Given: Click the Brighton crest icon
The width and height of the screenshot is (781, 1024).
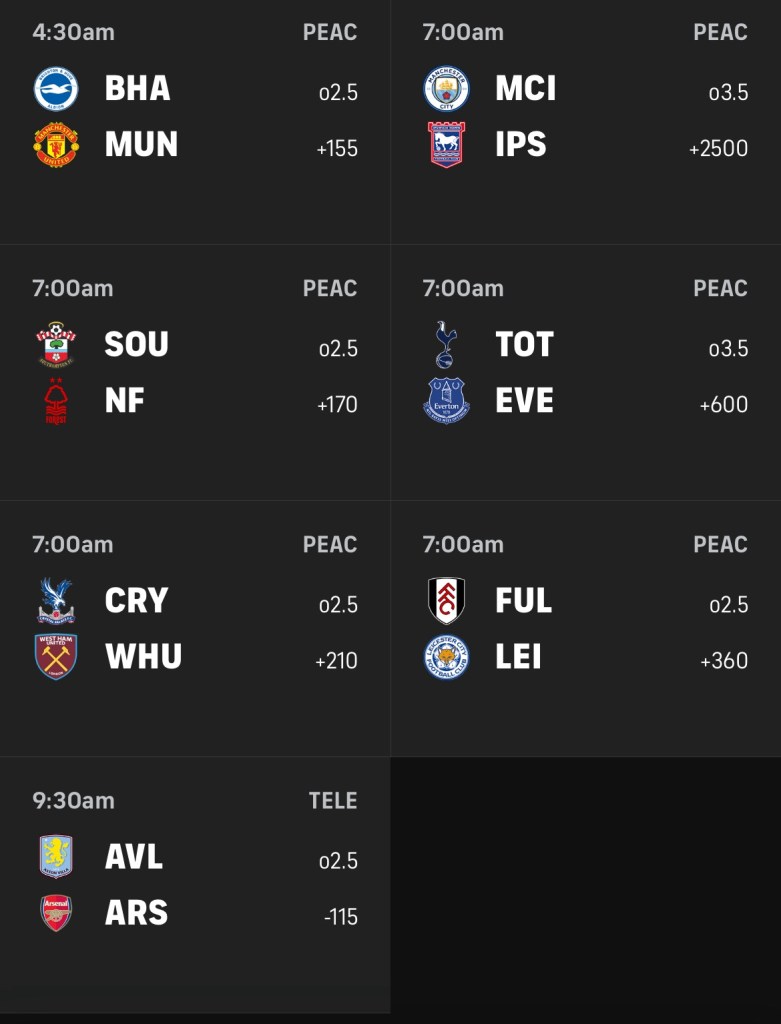Looking at the screenshot, I should (x=56, y=89).
